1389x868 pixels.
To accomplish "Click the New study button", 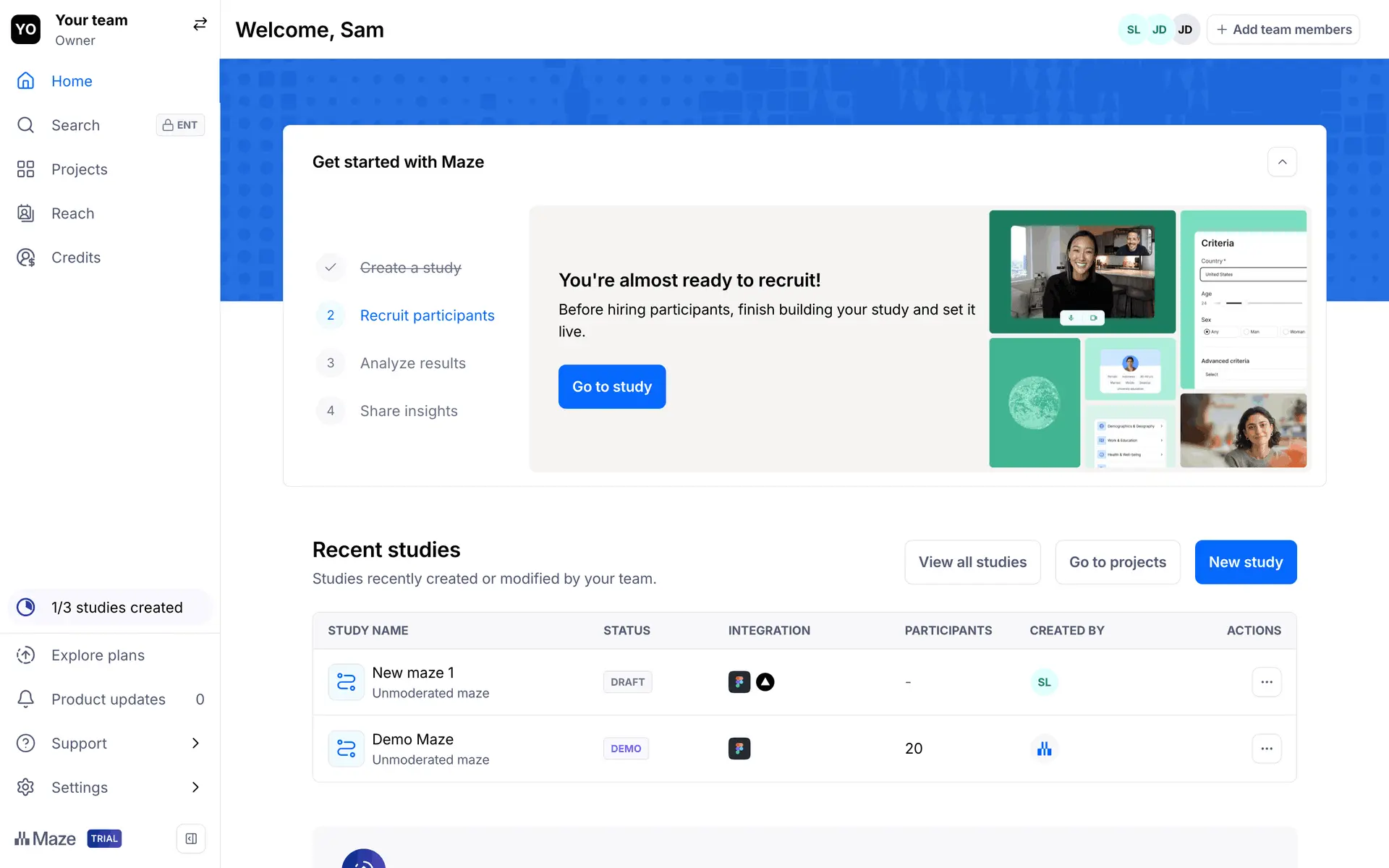I will (1245, 562).
